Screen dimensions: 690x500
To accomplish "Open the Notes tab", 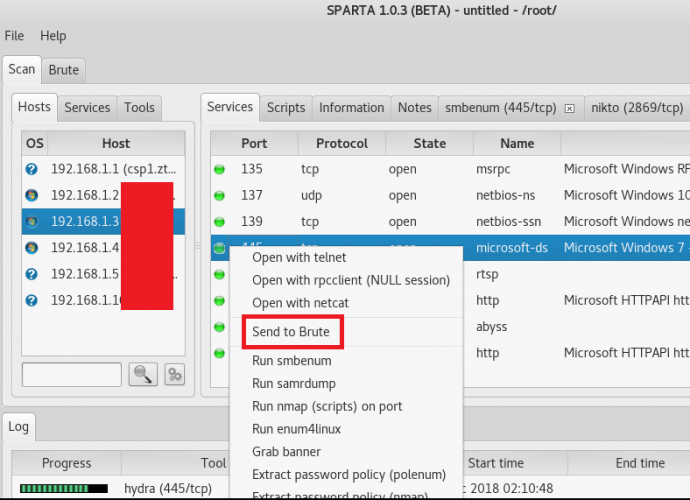I will point(415,108).
